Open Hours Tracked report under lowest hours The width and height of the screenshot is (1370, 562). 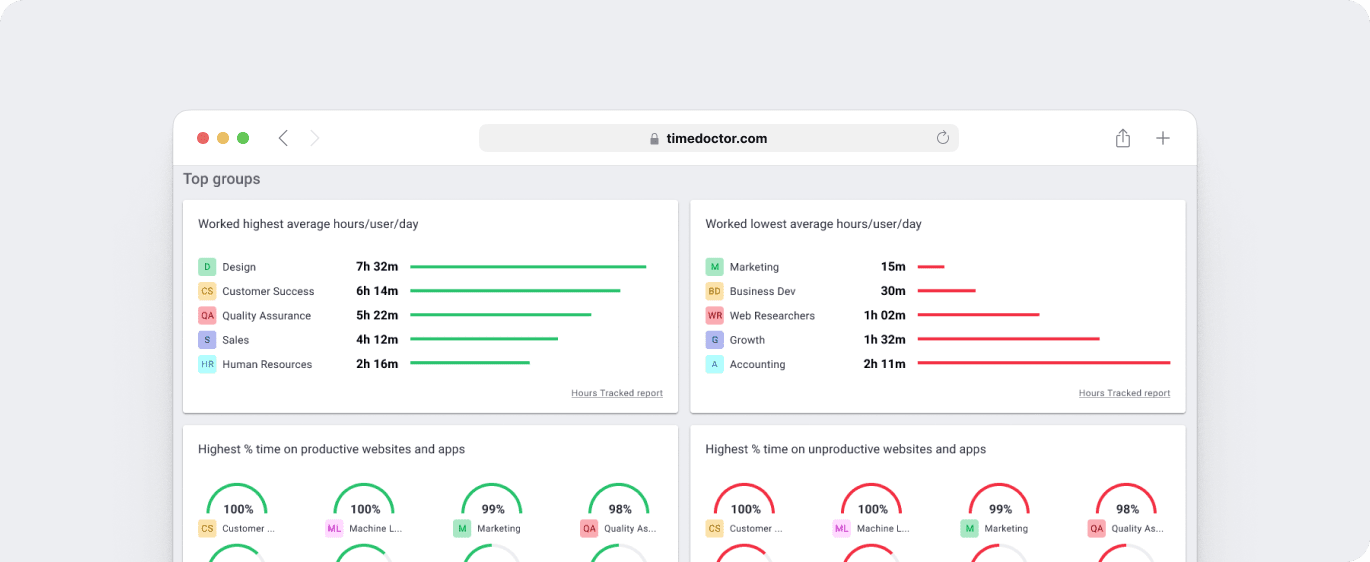pyautogui.click(x=1124, y=393)
